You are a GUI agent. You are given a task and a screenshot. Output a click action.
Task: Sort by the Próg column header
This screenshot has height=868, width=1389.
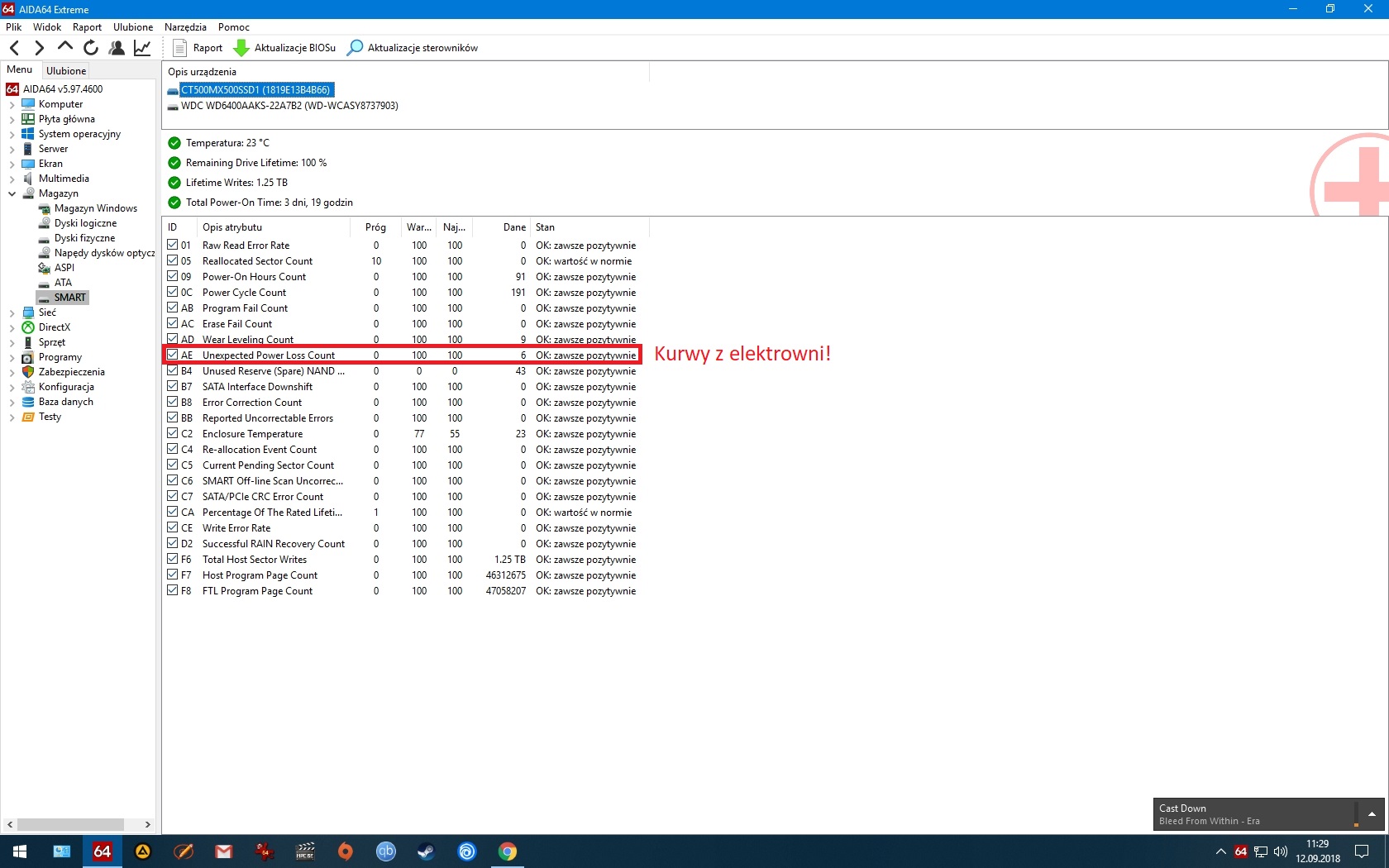click(x=375, y=227)
